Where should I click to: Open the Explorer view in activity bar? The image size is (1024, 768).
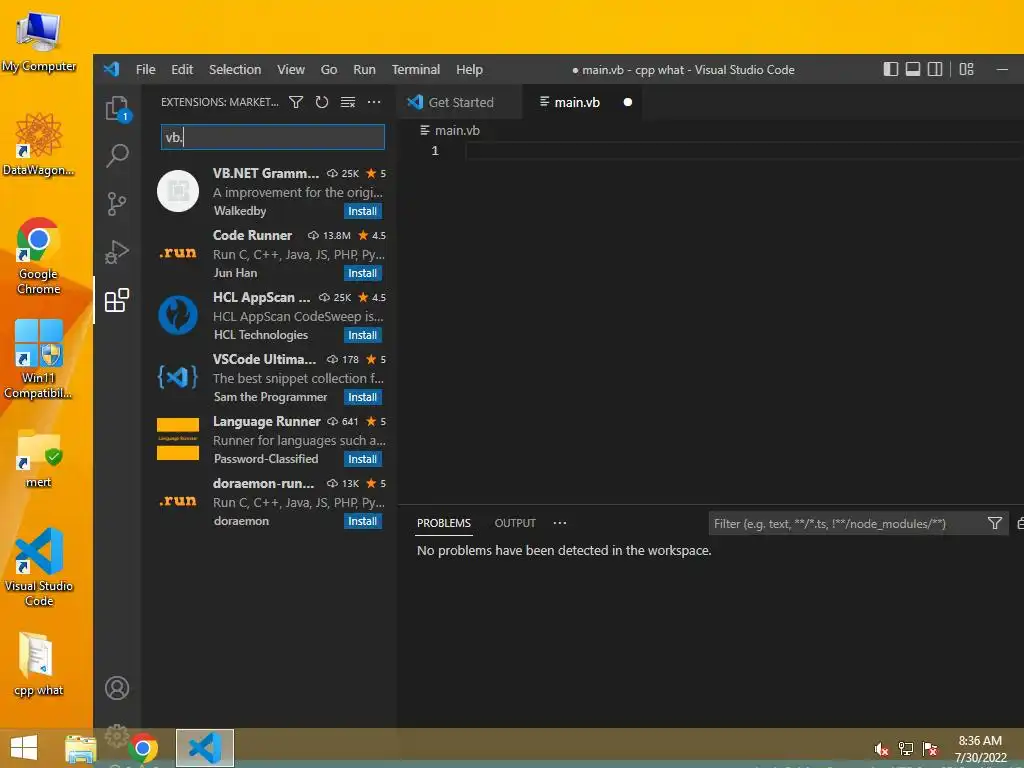118,108
